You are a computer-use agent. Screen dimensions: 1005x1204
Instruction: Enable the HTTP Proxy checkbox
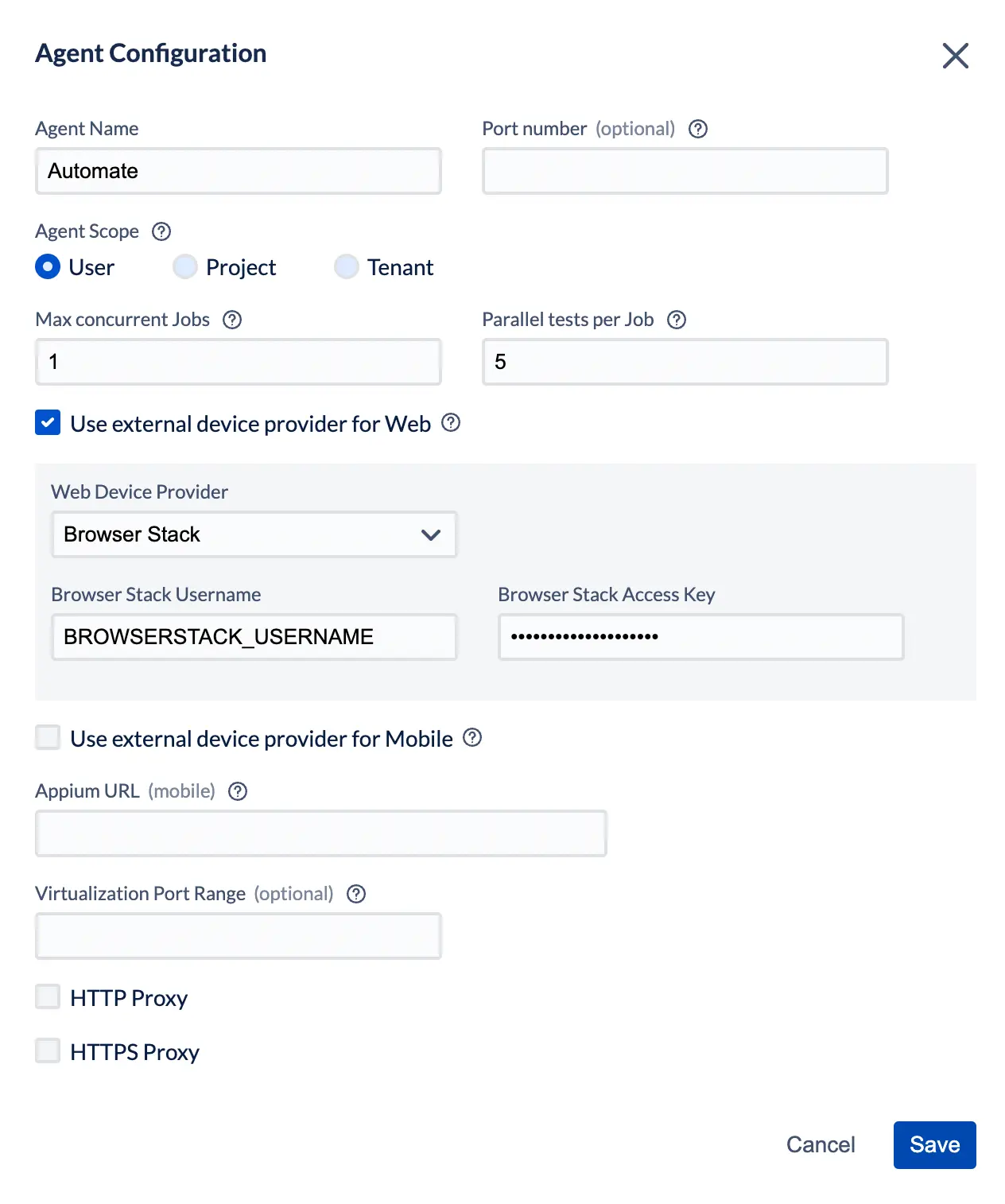click(x=48, y=996)
